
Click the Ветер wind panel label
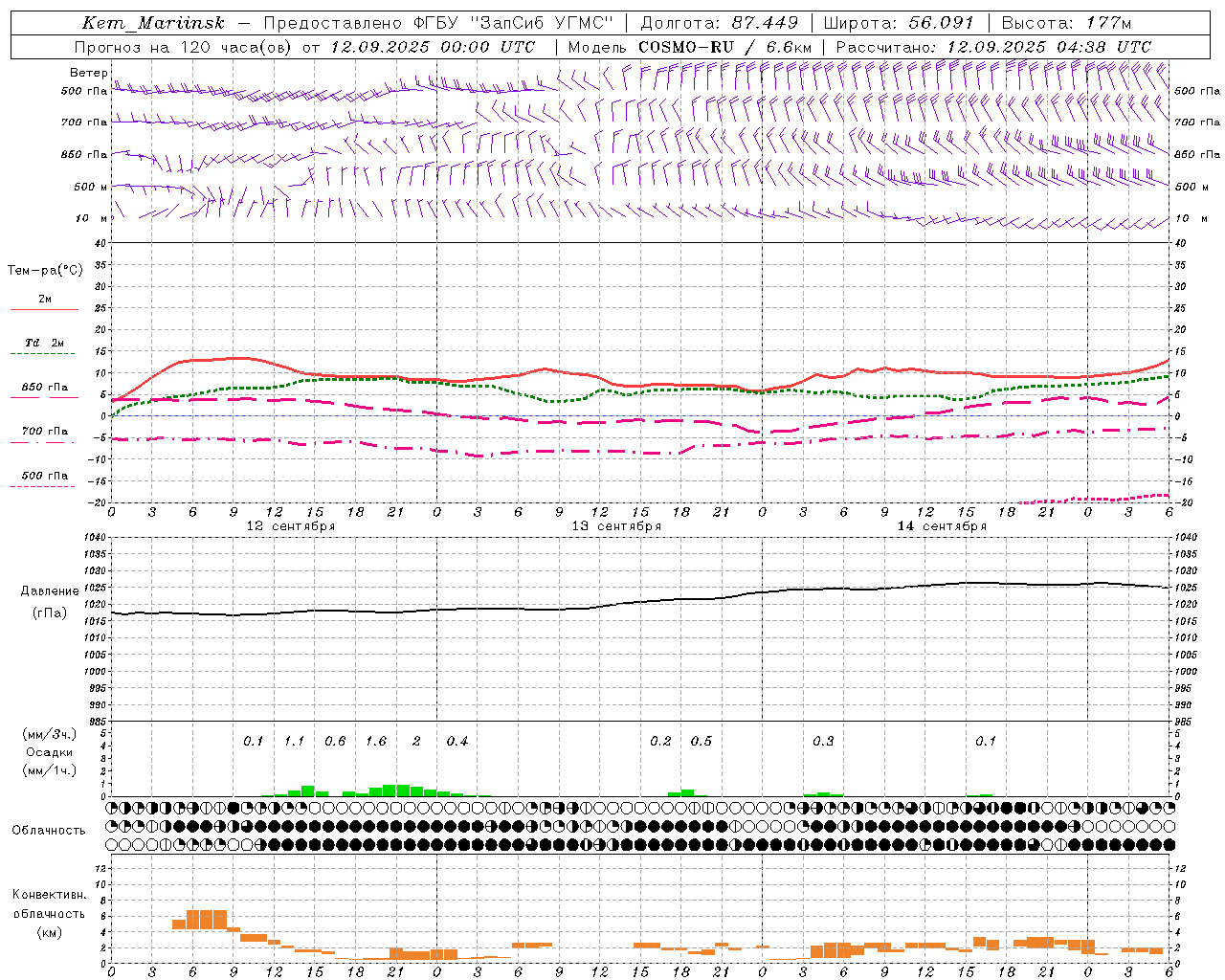pyautogui.click(x=89, y=73)
